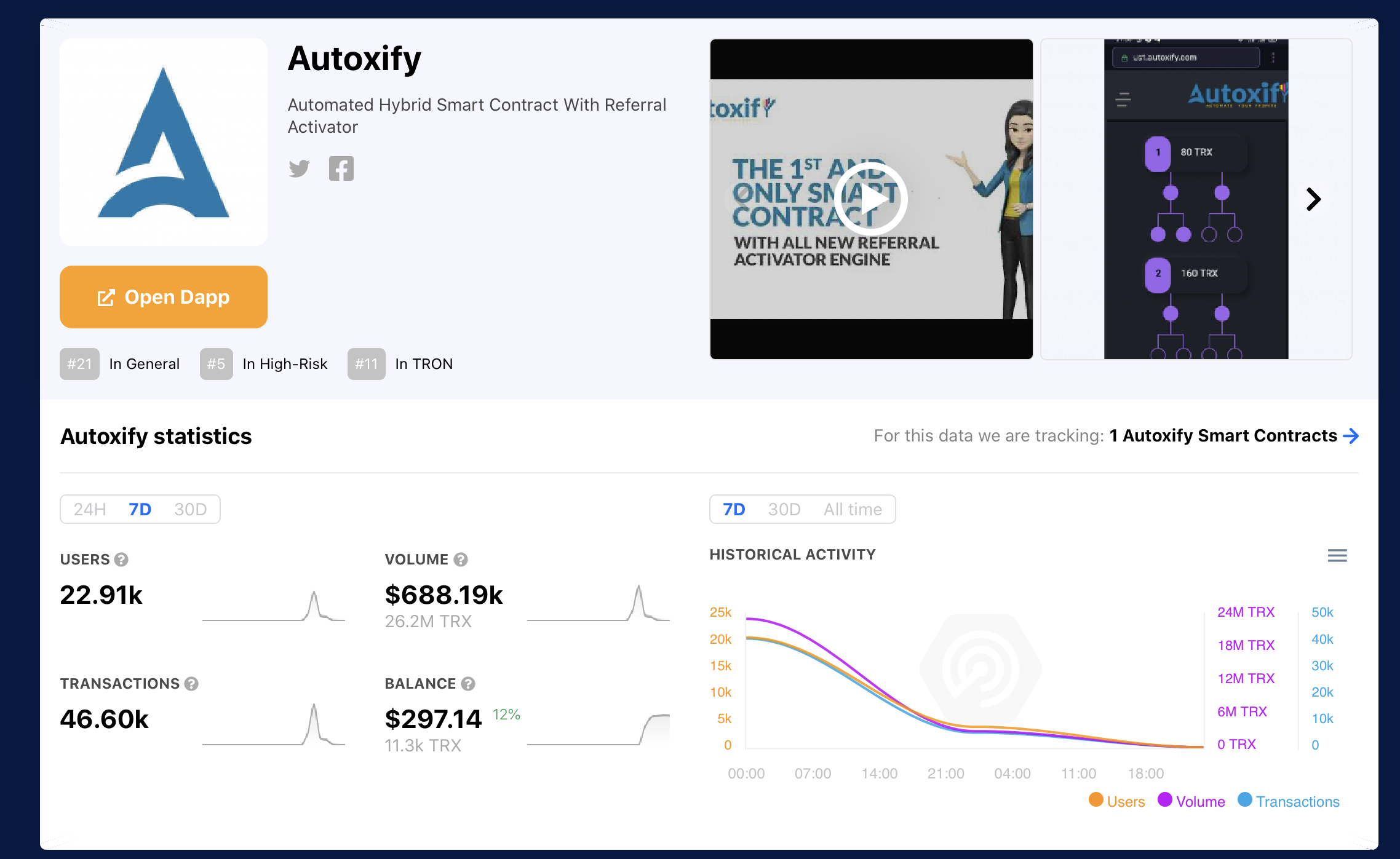Select the 7D statistics period tab
This screenshot has height=859, width=1400.
coord(140,509)
